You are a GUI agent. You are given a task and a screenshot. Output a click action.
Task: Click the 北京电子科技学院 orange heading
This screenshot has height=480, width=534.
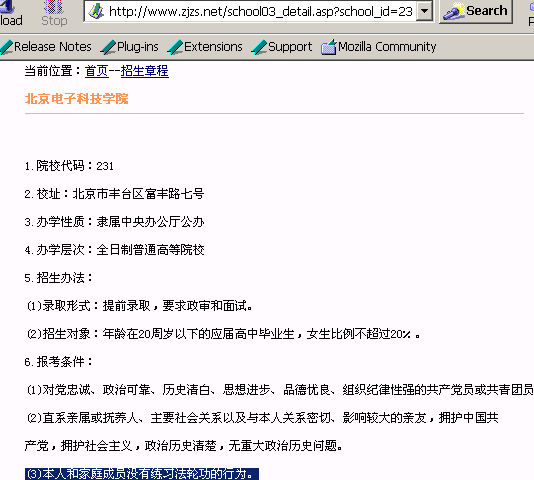click(x=77, y=99)
